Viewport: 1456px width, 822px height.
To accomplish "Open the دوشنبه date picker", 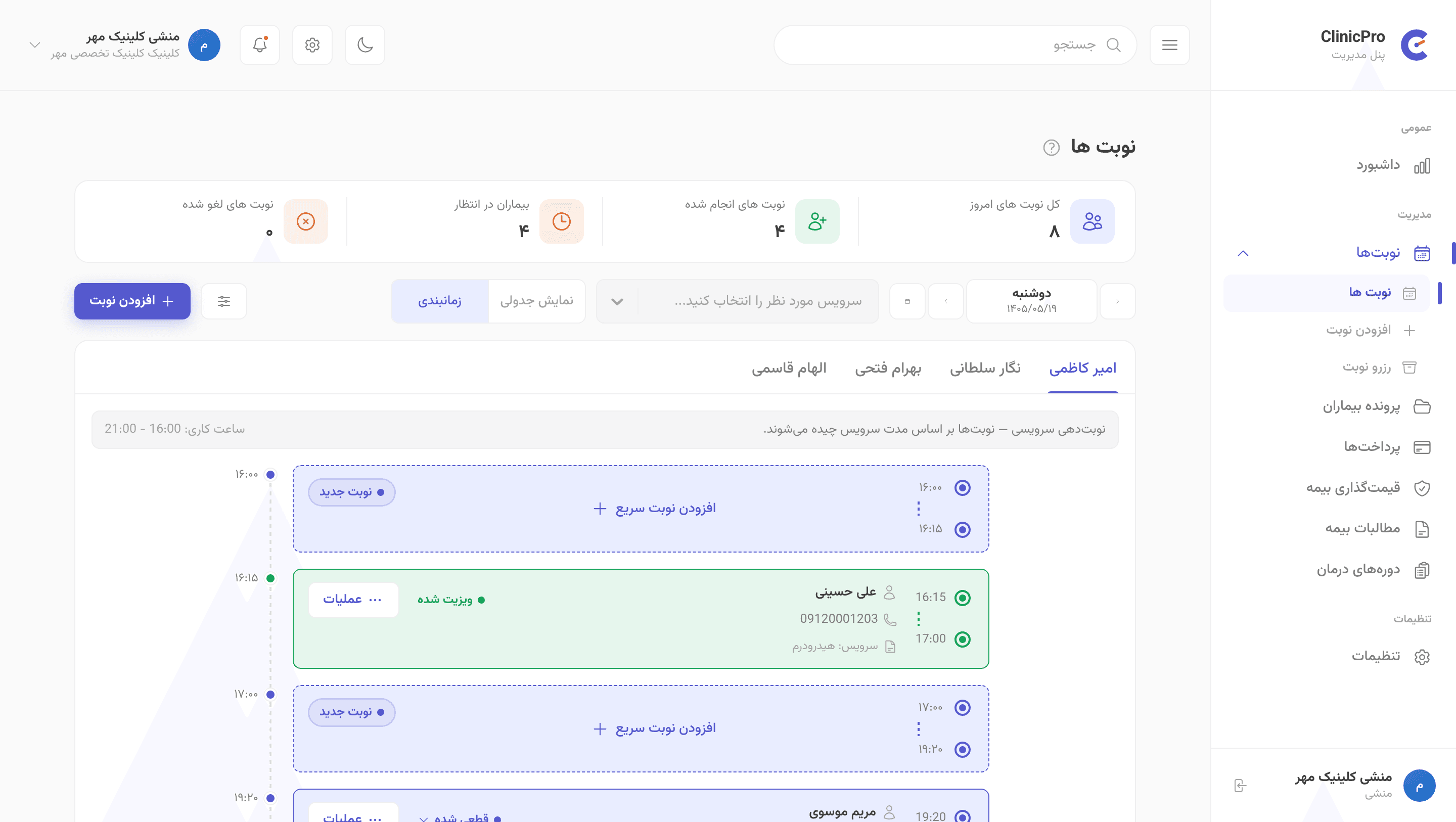I will (1031, 301).
